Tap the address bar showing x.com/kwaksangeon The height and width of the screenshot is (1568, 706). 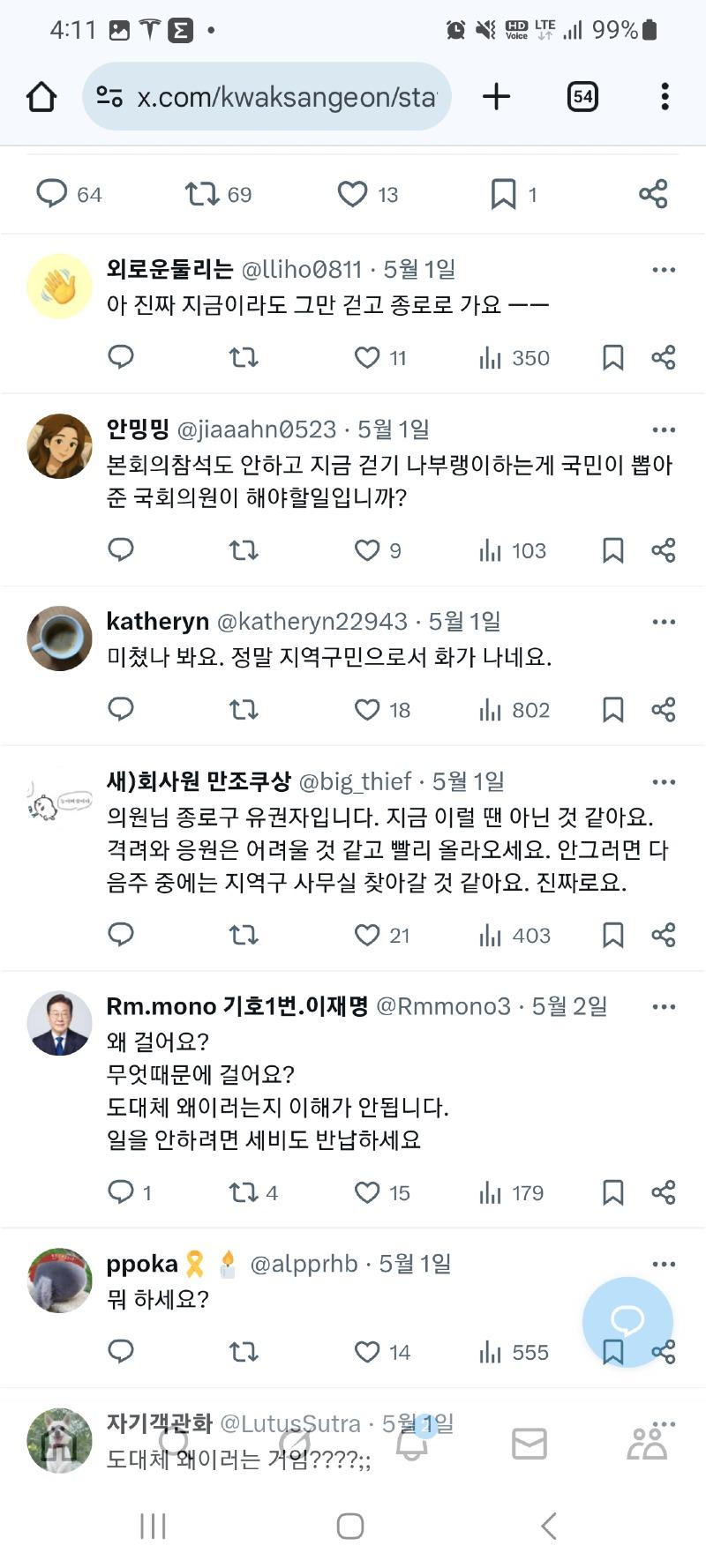[265, 97]
